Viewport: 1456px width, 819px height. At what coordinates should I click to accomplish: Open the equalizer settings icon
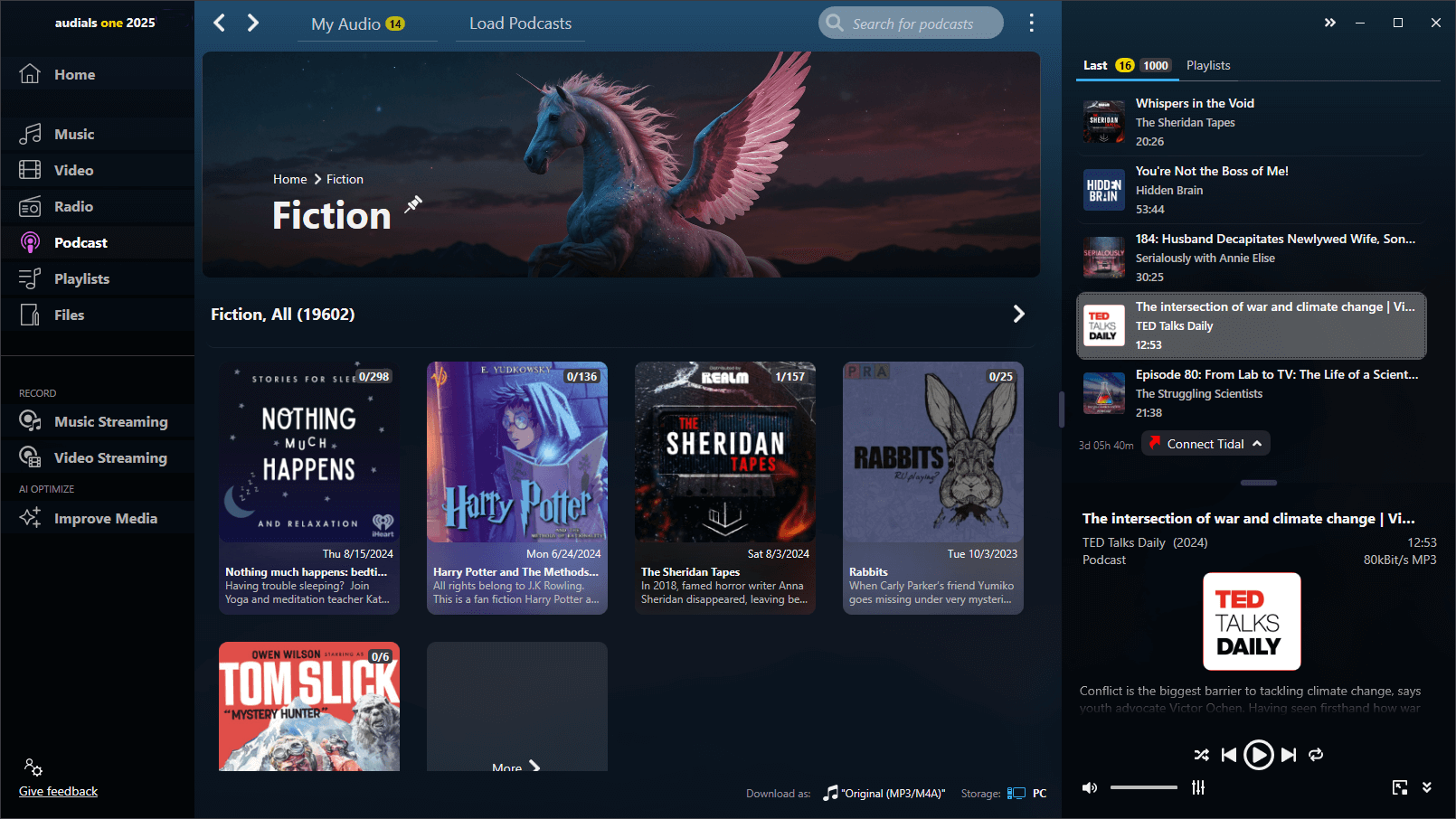tap(1198, 787)
